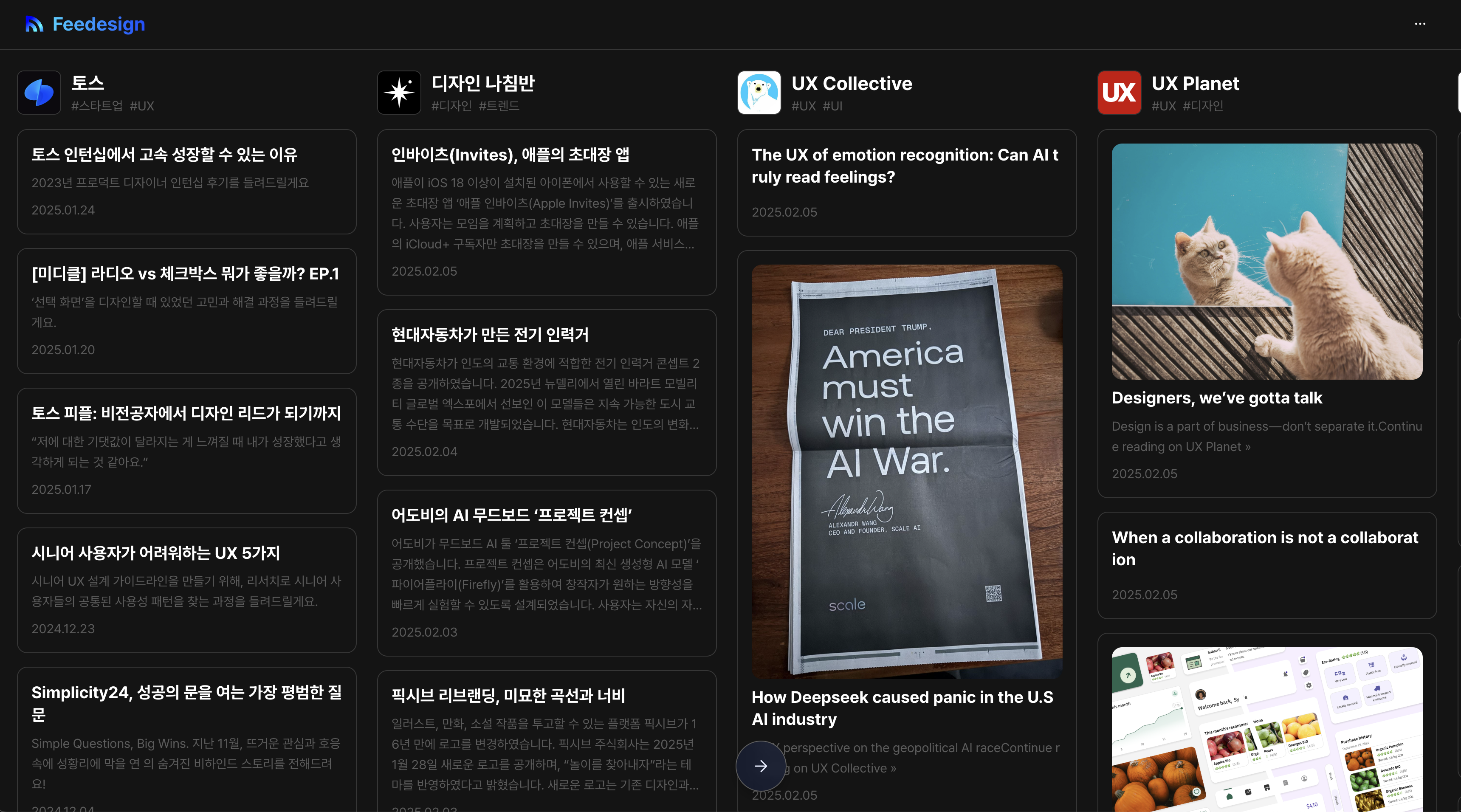Click the 2025.02.03 date on 어도비 card
The image size is (1461, 812).
(x=424, y=632)
